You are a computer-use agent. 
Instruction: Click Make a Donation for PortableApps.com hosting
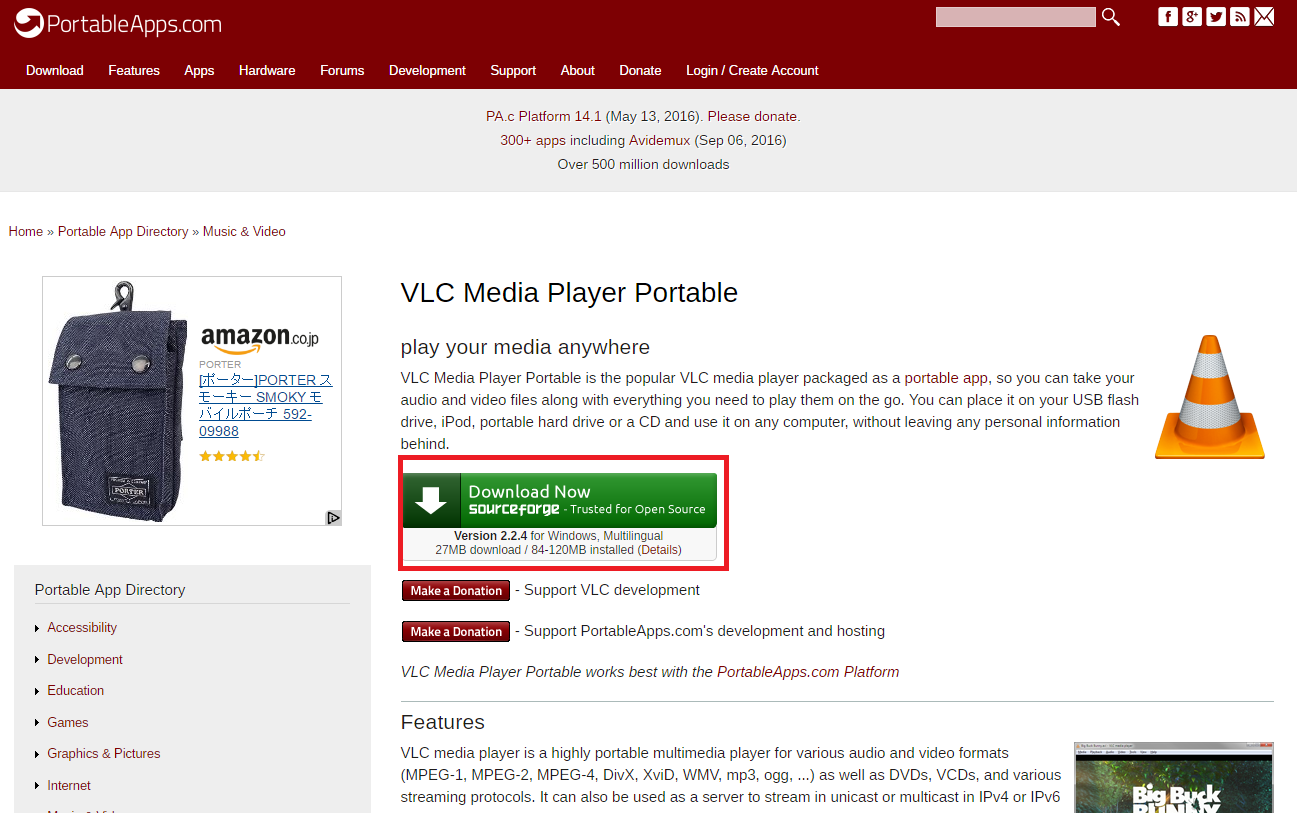(456, 631)
